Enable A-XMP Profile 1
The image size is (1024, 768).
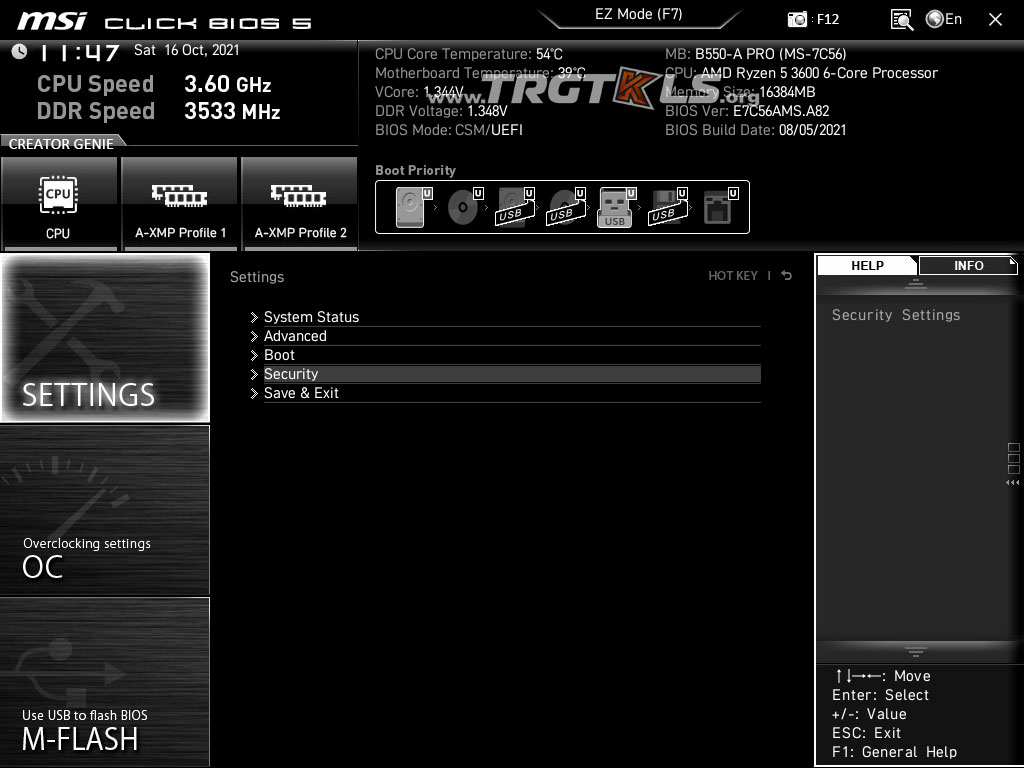click(x=180, y=204)
